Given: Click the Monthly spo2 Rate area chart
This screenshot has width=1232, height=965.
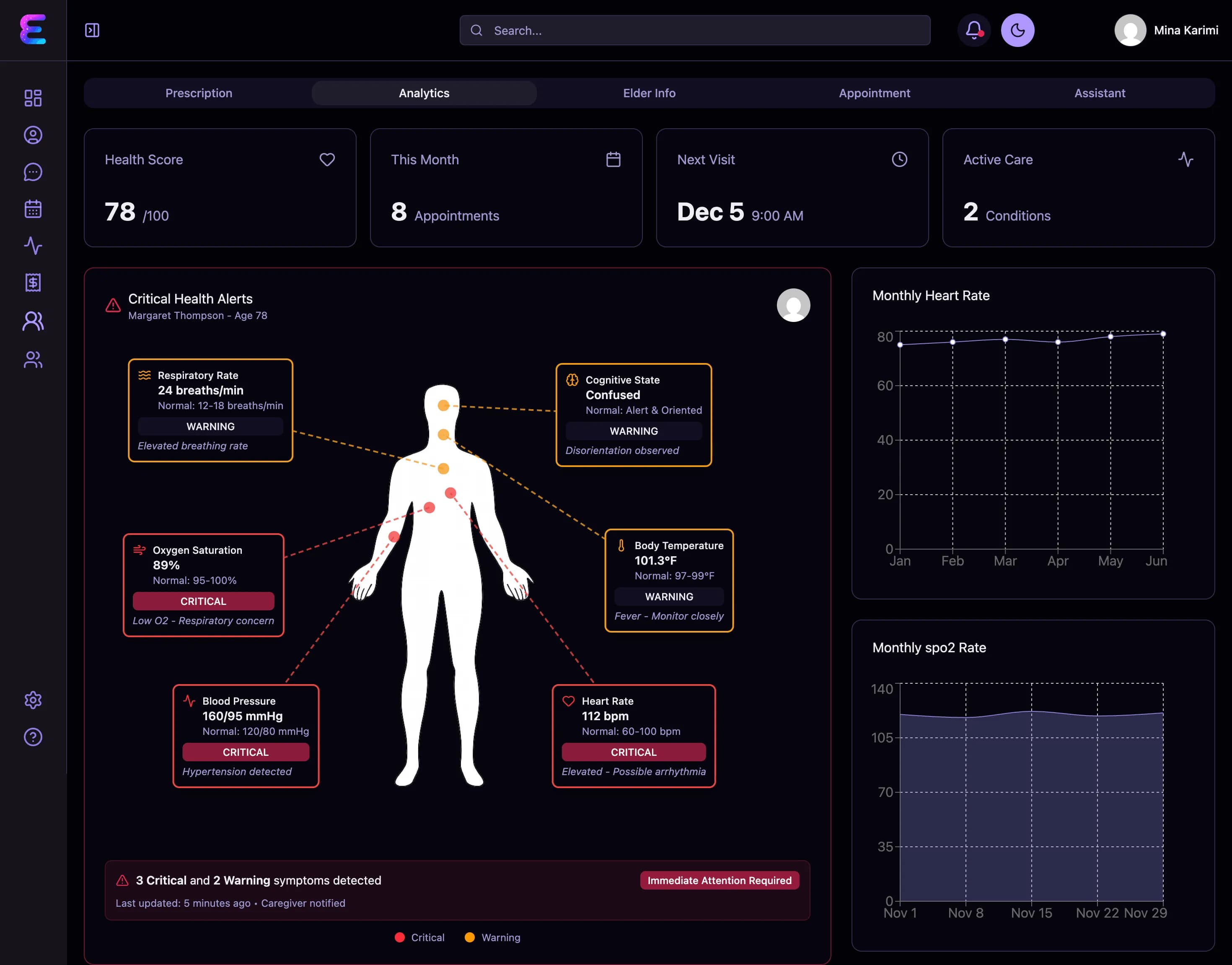Looking at the screenshot, I should (x=1031, y=791).
